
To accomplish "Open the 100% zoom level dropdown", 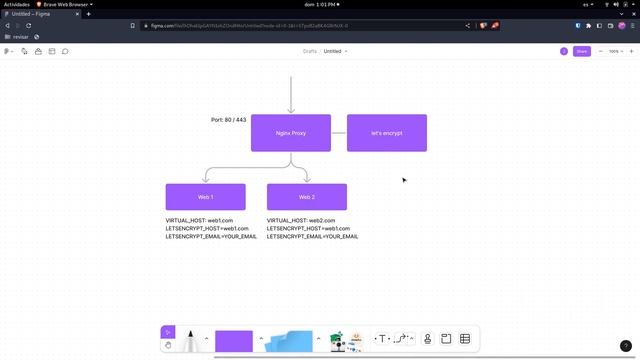I will tap(616, 51).
